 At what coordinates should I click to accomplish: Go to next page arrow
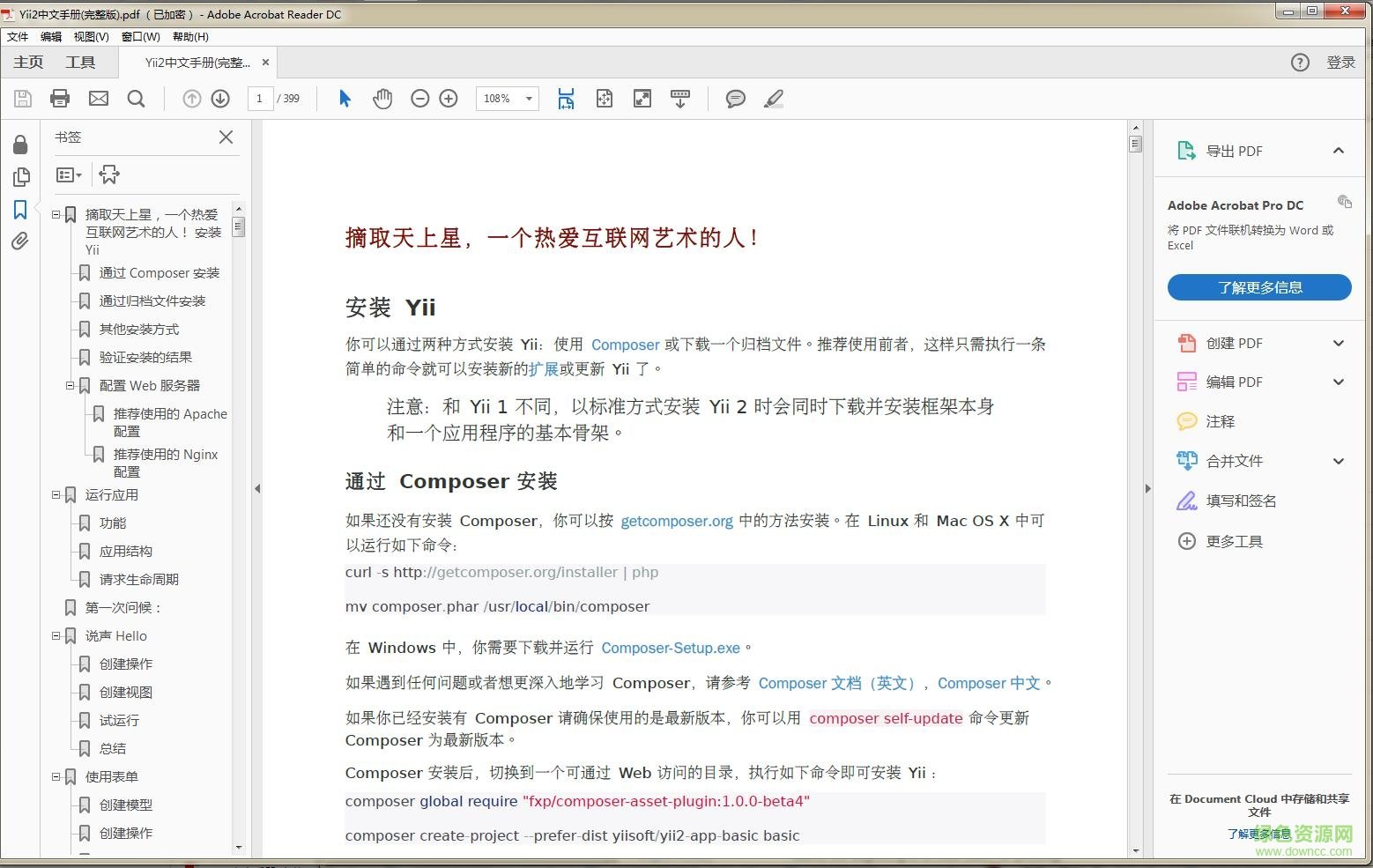pyautogui.click(x=220, y=99)
